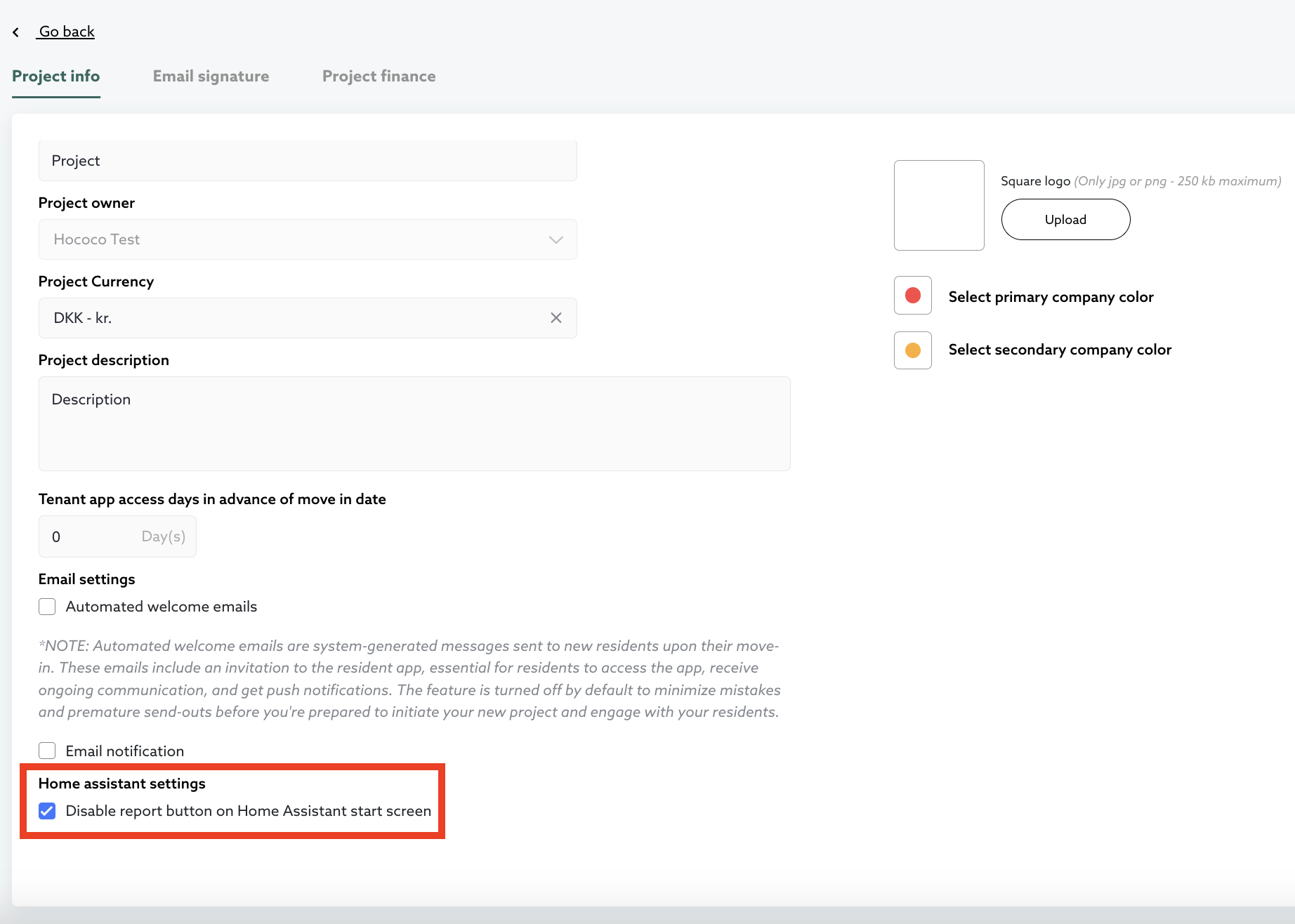Pick the red primary company color swatch
The width and height of the screenshot is (1295, 924).
[x=912, y=296]
